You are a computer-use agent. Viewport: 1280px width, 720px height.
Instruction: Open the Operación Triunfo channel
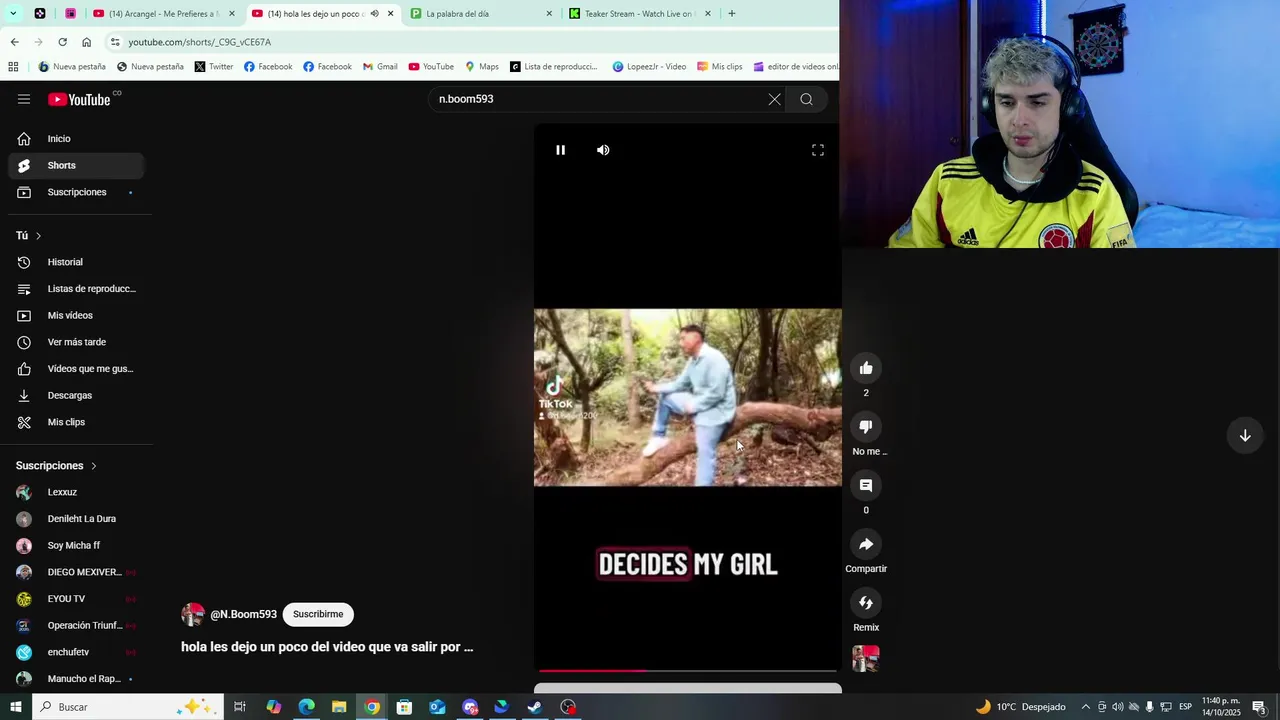point(76,625)
